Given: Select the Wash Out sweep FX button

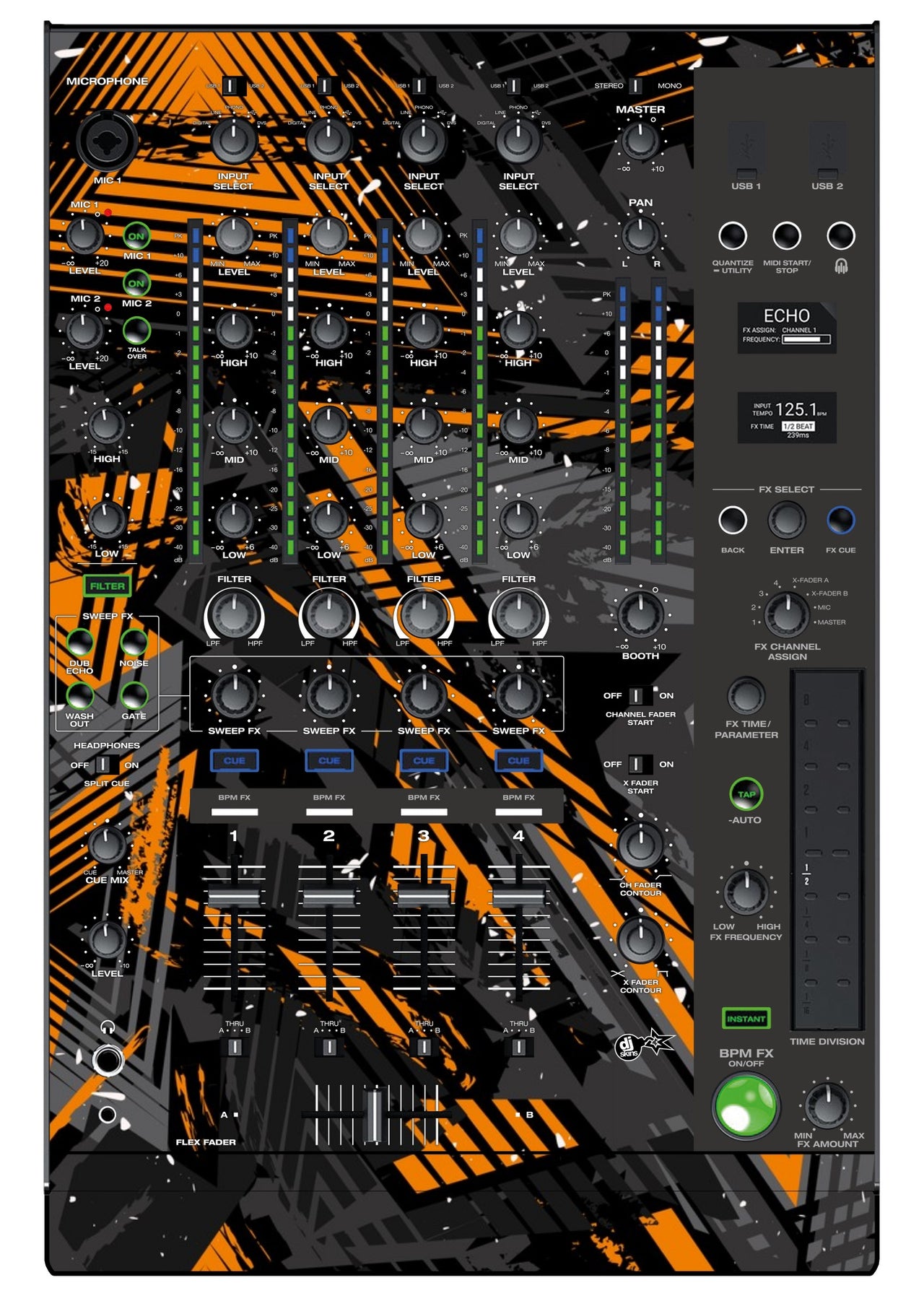Looking at the screenshot, I should (79, 695).
